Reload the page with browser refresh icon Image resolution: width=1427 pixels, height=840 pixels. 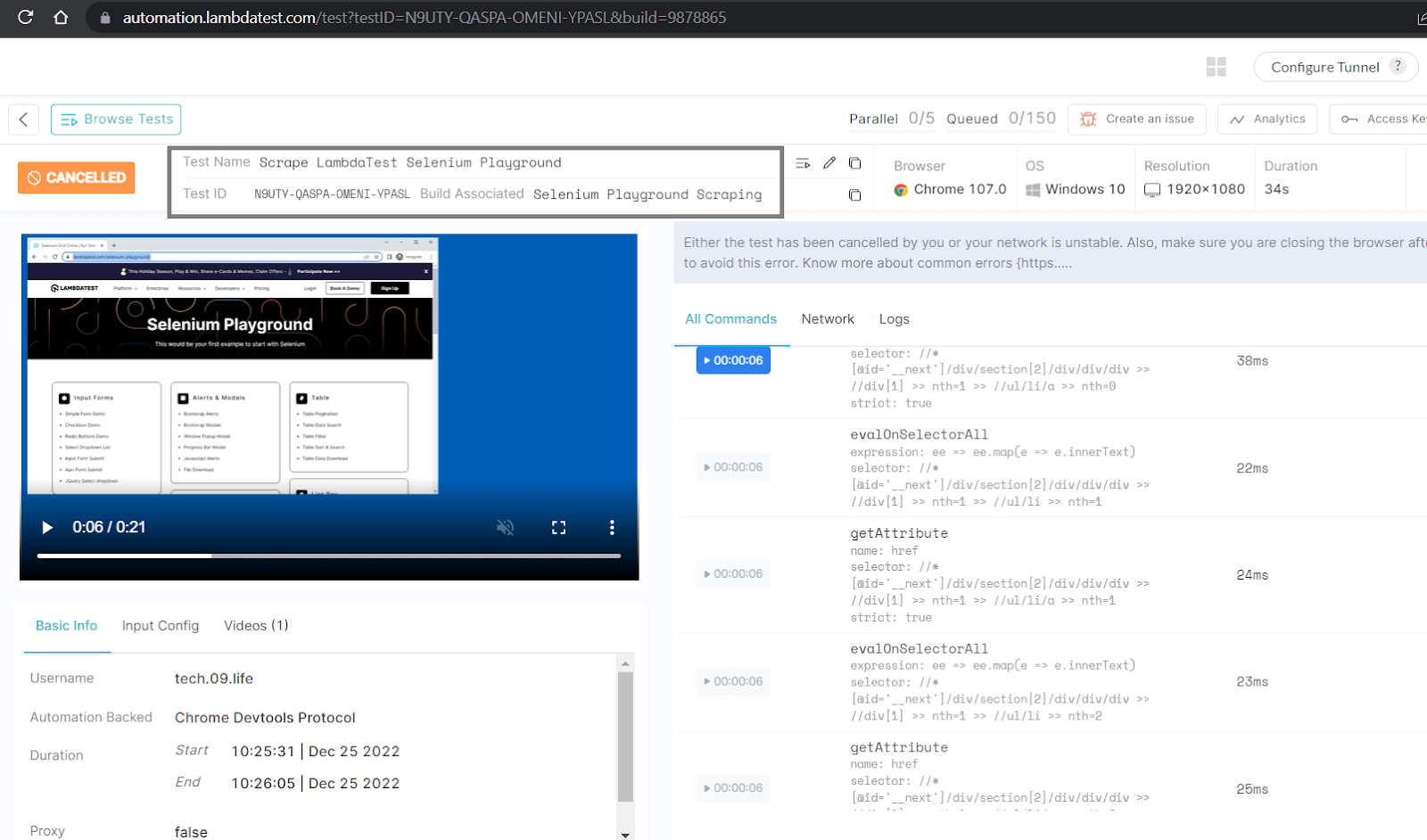coord(25,17)
